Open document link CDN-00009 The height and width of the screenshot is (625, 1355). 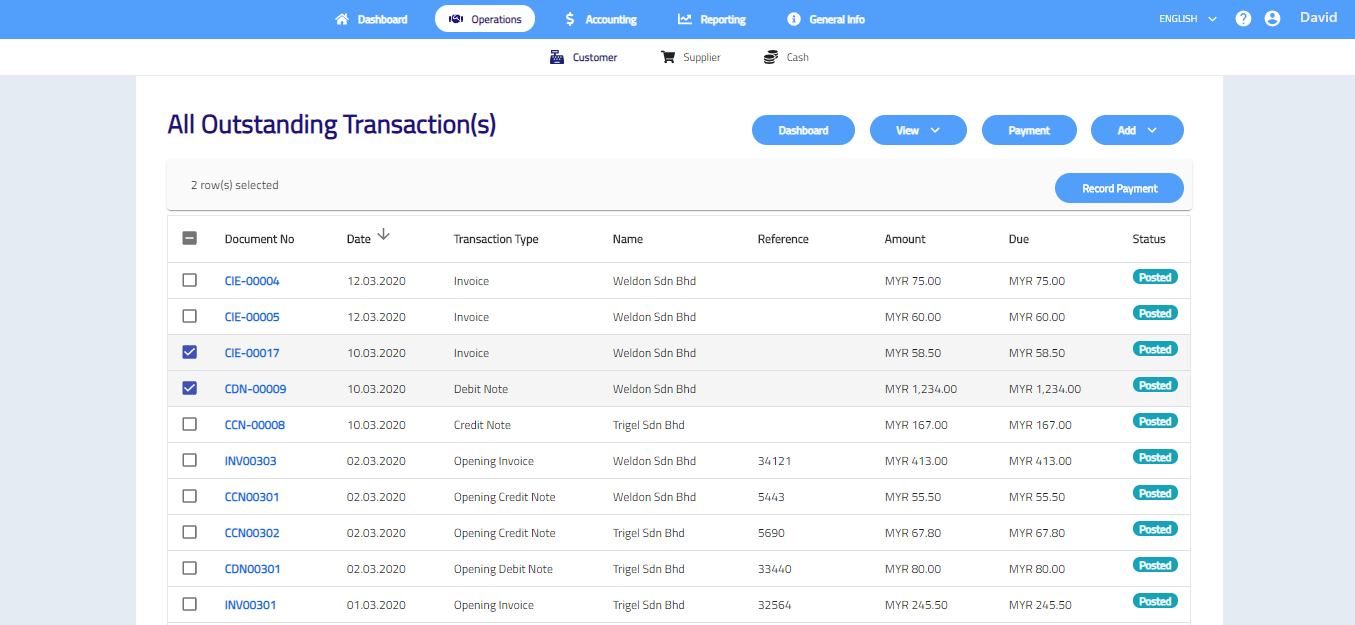[x=255, y=389]
